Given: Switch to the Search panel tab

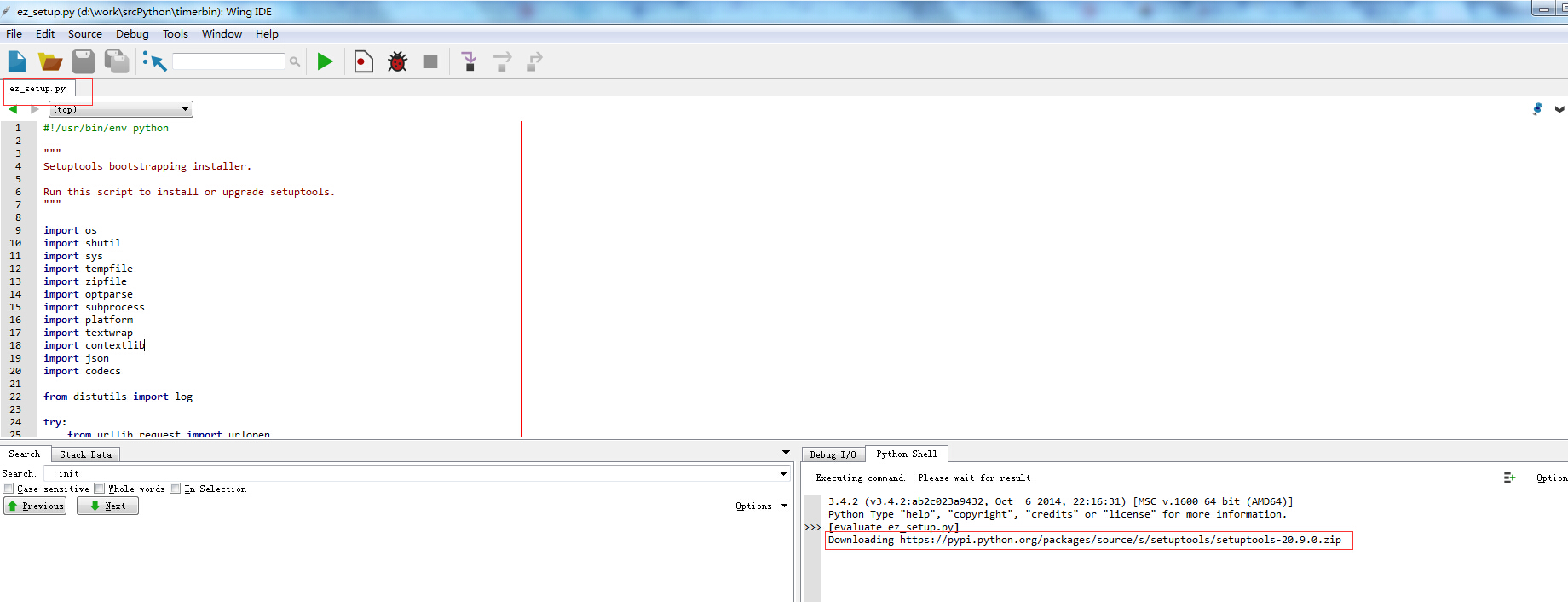Looking at the screenshot, I should coord(25,454).
